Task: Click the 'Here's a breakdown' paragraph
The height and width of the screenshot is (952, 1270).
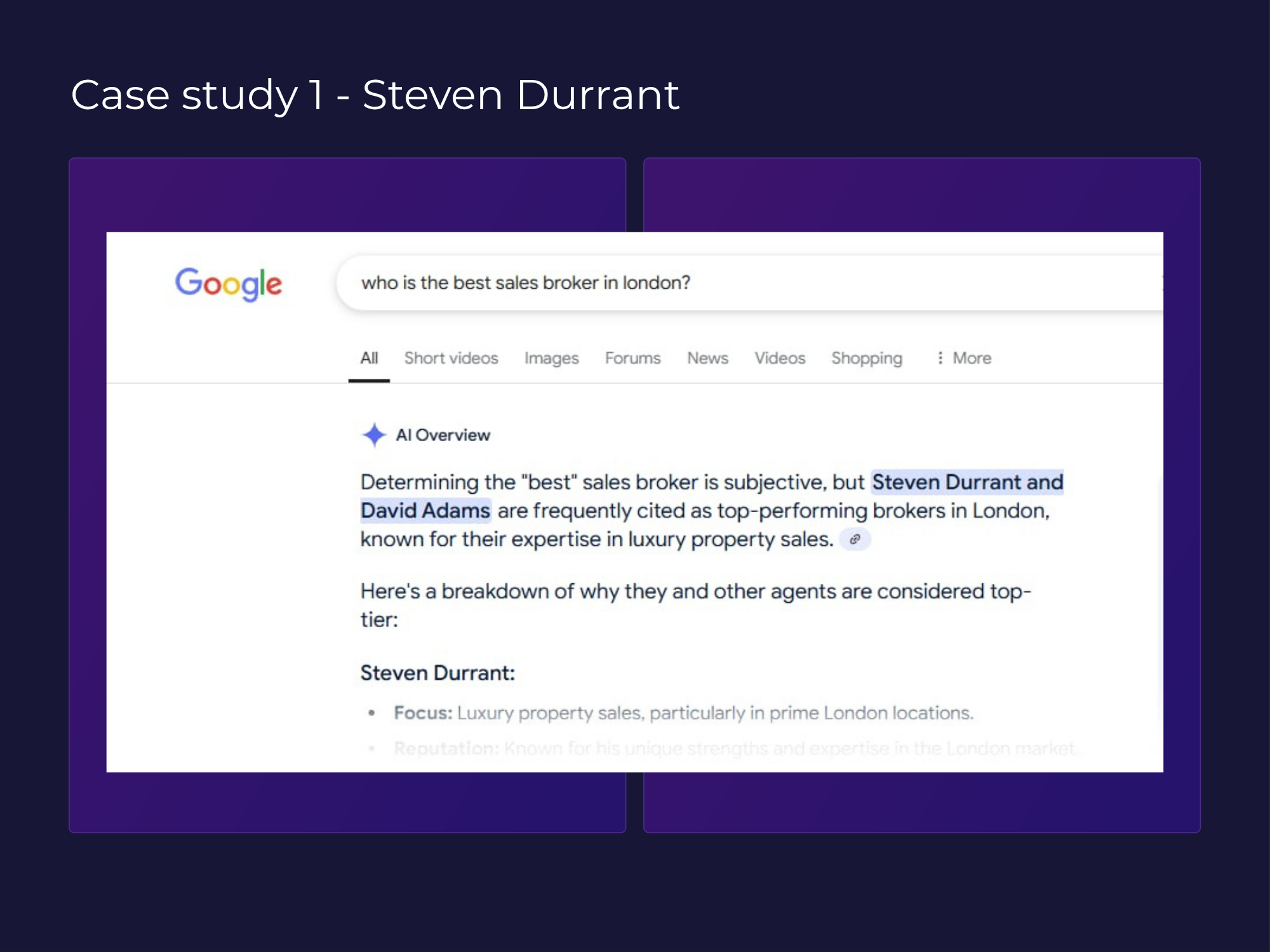Action: pos(695,605)
